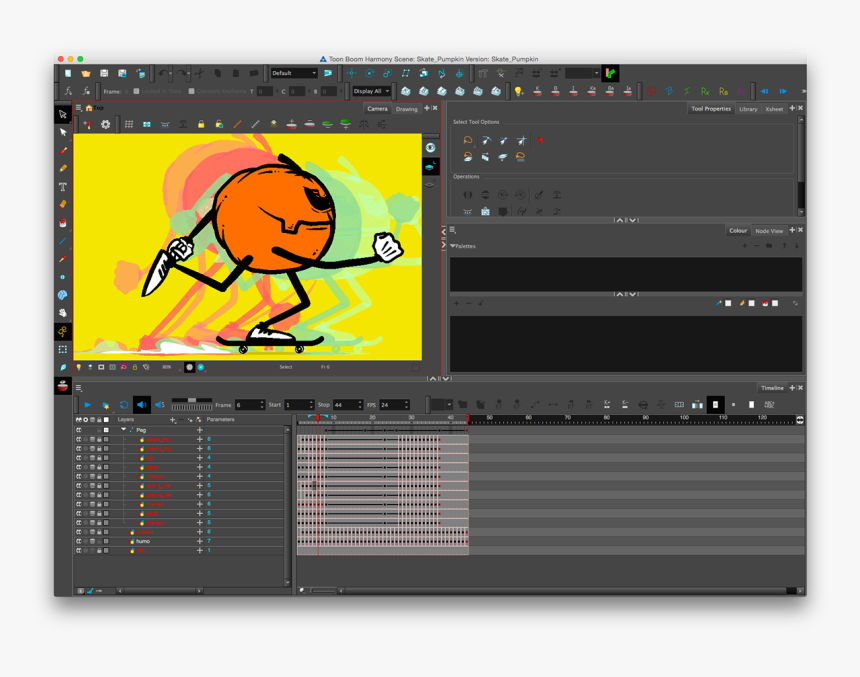This screenshot has height=677, width=860.
Task: Click the Undo arrow icon
Action: coord(163,74)
